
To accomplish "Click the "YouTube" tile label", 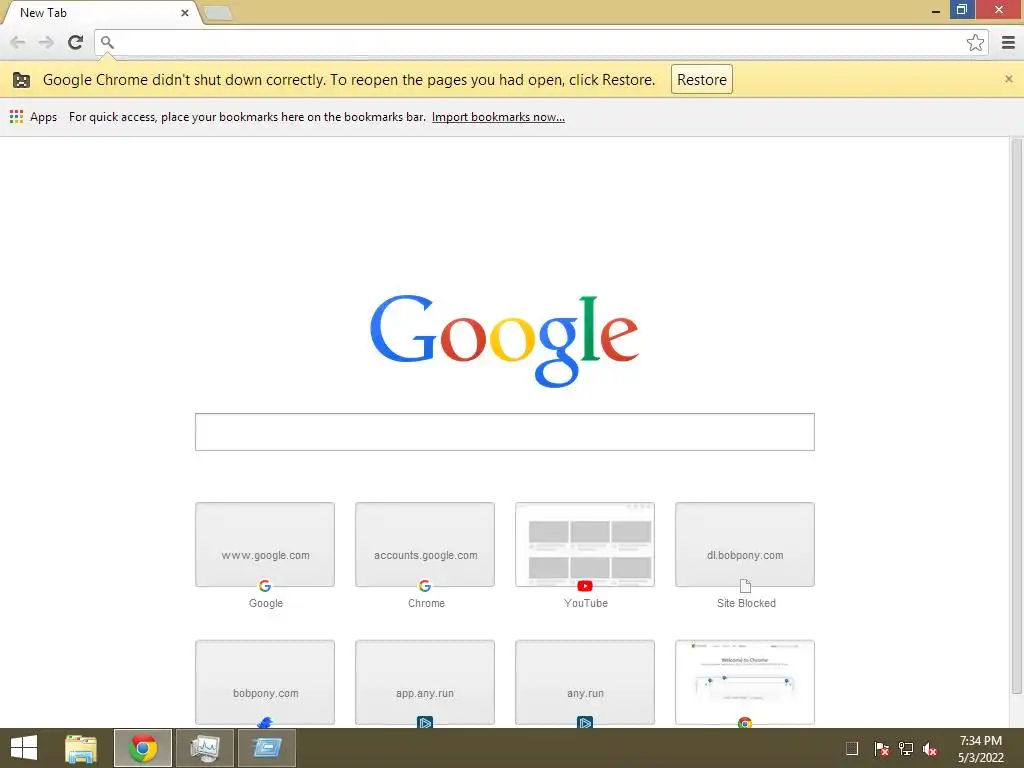I will 586,603.
